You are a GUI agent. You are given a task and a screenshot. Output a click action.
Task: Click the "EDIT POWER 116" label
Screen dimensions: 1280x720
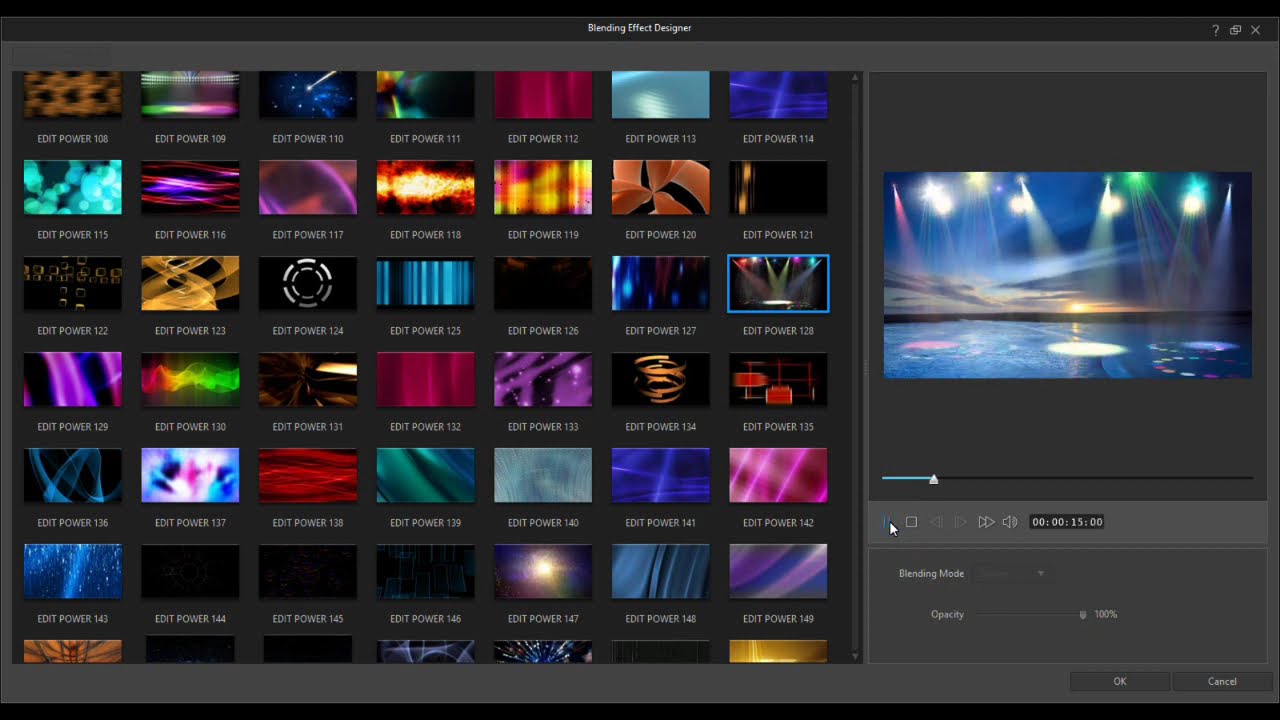pyautogui.click(x=190, y=235)
